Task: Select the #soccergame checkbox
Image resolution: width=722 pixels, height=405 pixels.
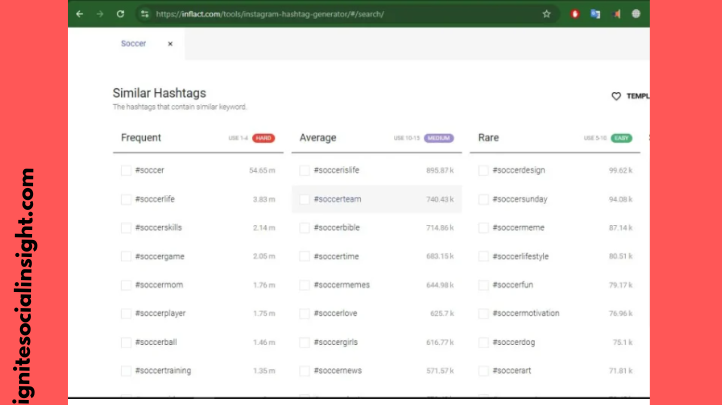Action: [x=126, y=256]
